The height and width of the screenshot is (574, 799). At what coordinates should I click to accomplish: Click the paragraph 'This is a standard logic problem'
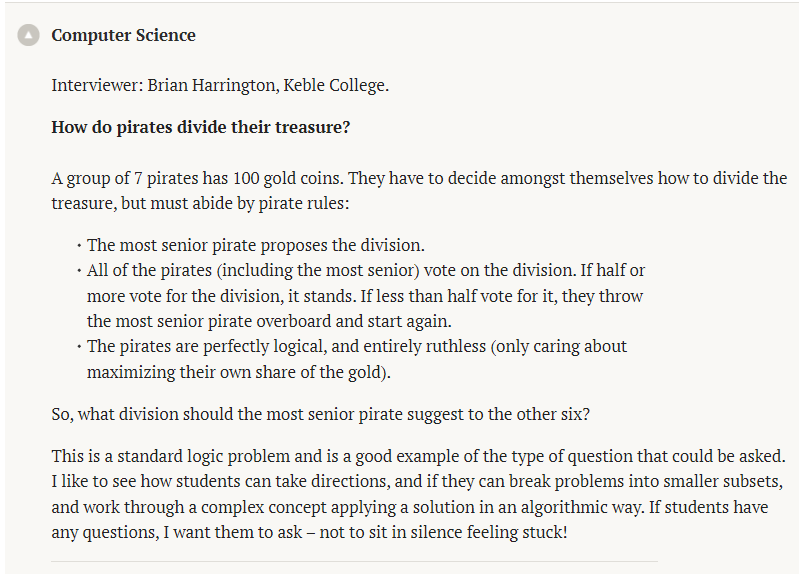click(418, 494)
